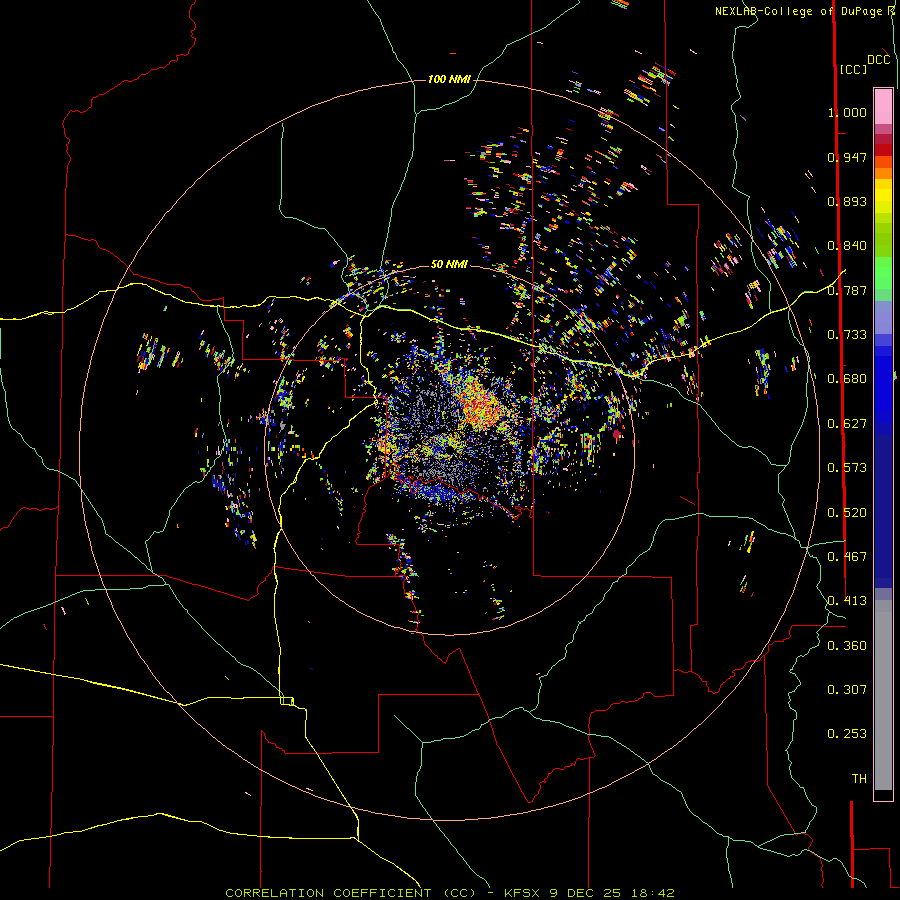Screen dimensions: 900x900
Task: Click the 0.520 scale value
Action: pyautogui.click(x=847, y=513)
